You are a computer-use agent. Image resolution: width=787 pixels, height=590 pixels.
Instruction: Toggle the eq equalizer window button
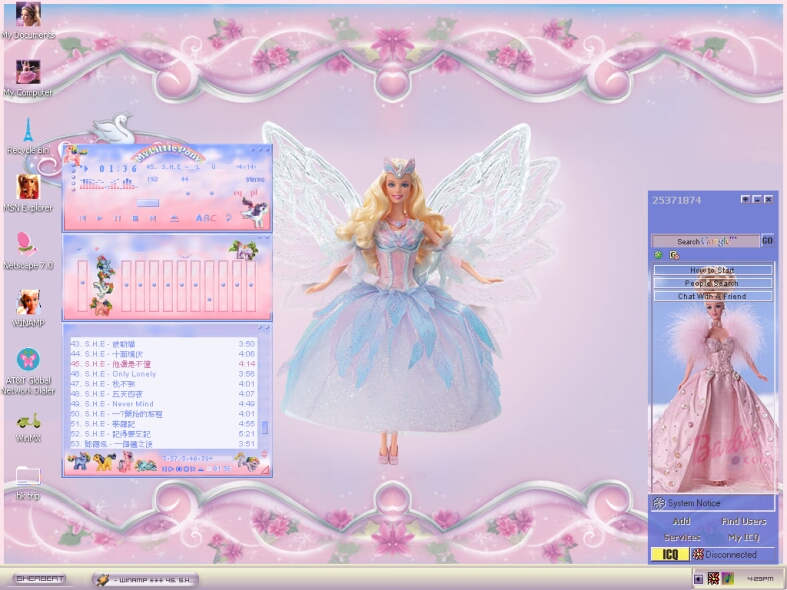[x=237, y=193]
